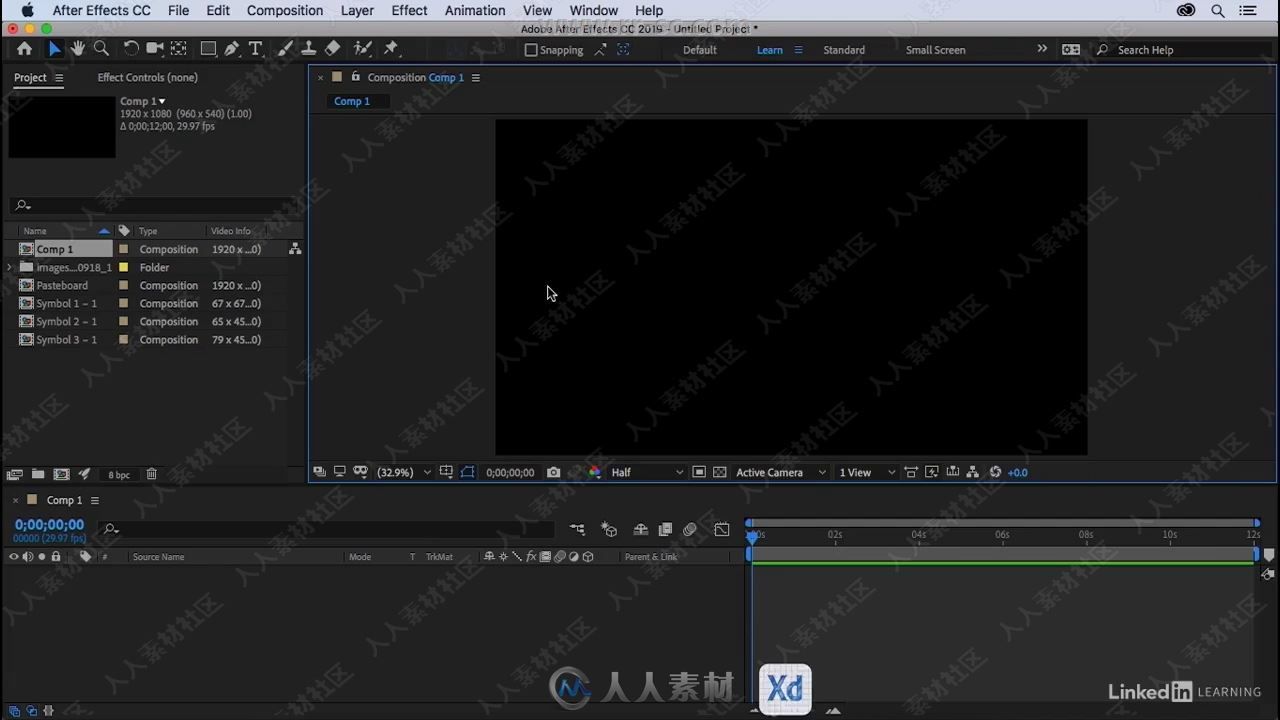Image resolution: width=1280 pixels, height=720 pixels.
Task: Click the Reset Exposure icon in the viewer
Action: [x=995, y=472]
